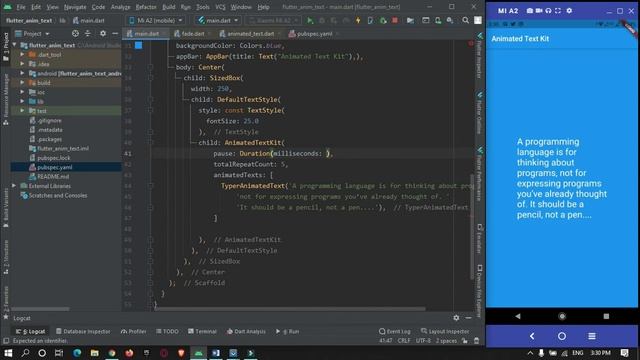Enter fullscreen in MI A2 mirror window
This screenshot has width=640, height=360.
click(558, 11)
